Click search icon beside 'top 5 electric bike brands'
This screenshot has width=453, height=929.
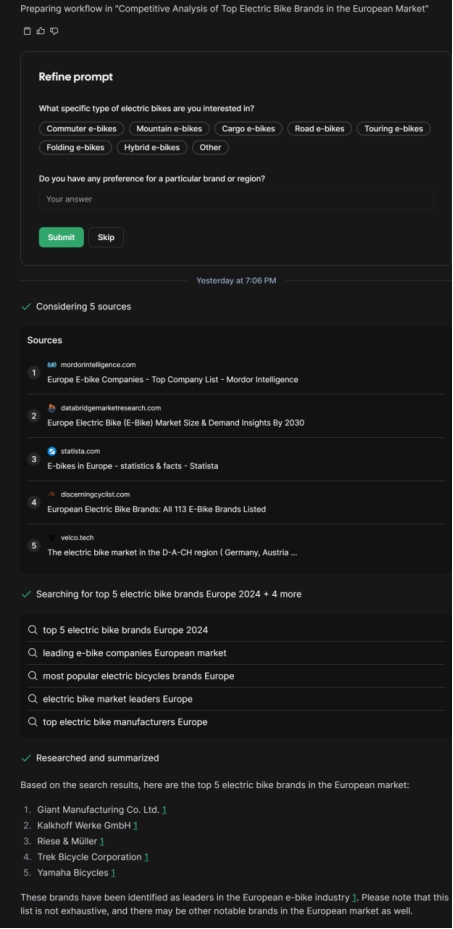coord(33,630)
